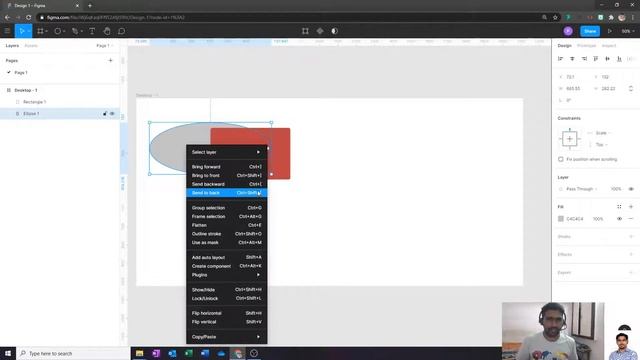Viewport: 640px width, 360px height.
Task: Click the fill opacity 100% field
Action: click(598, 219)
